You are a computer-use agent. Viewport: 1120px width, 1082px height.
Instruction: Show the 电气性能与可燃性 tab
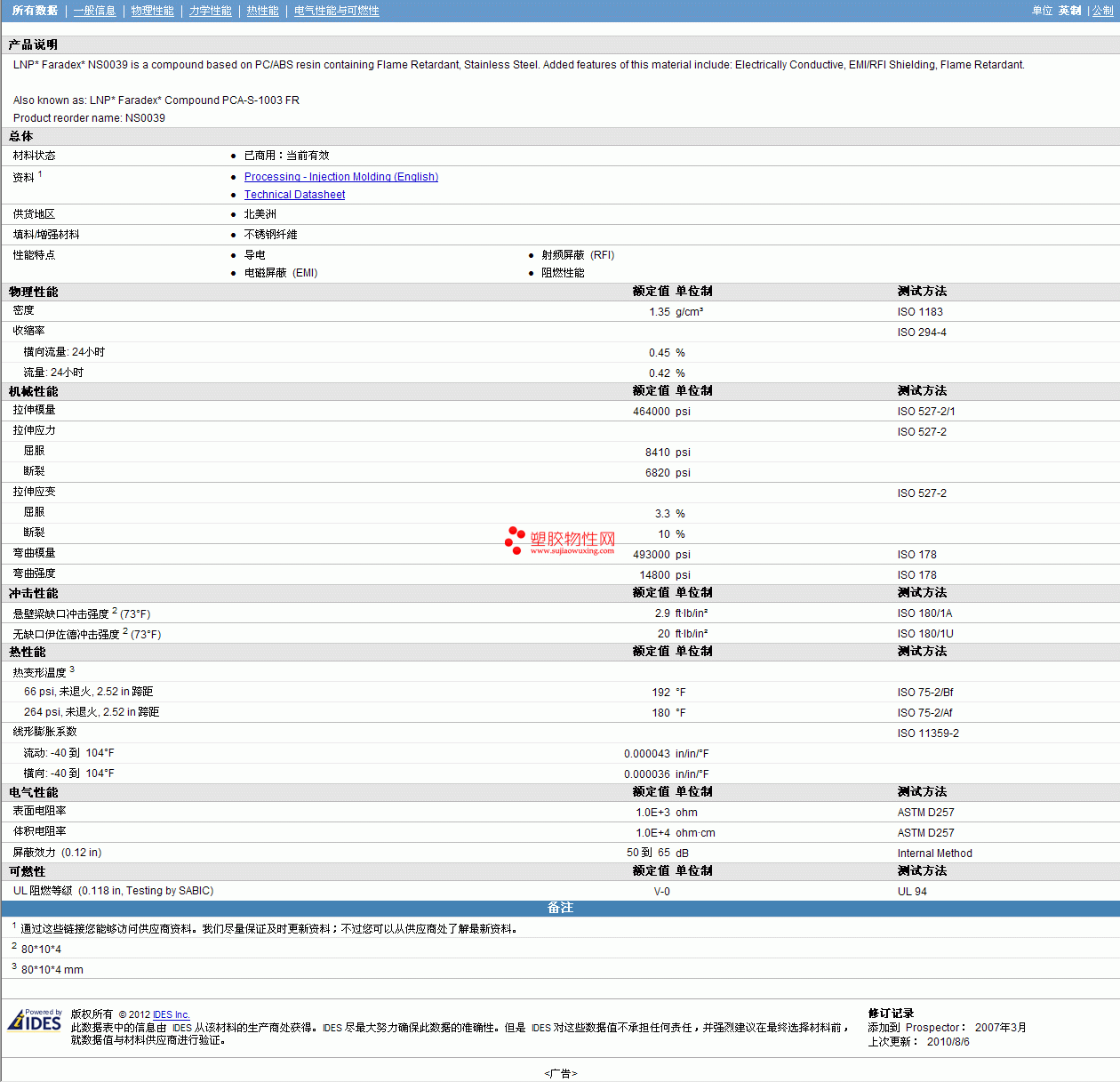pos(337,11)
